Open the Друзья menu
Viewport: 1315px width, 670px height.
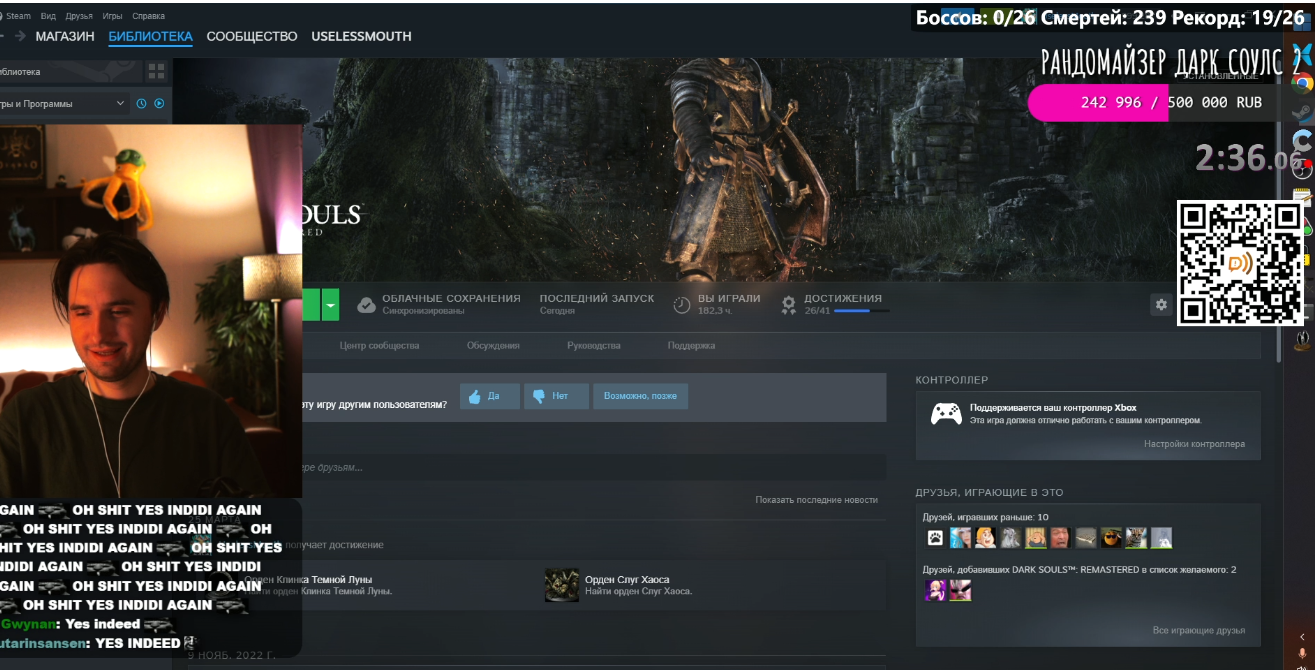point(79,16)
